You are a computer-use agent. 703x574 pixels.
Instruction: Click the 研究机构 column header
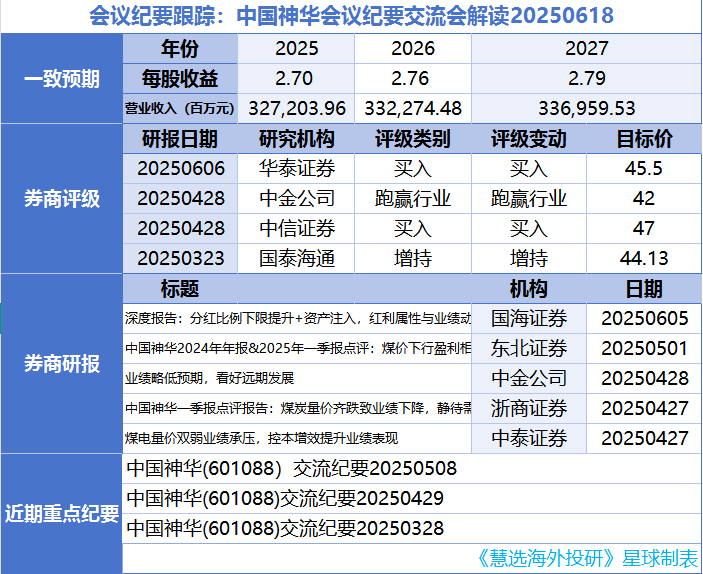[x=296, y=139]
